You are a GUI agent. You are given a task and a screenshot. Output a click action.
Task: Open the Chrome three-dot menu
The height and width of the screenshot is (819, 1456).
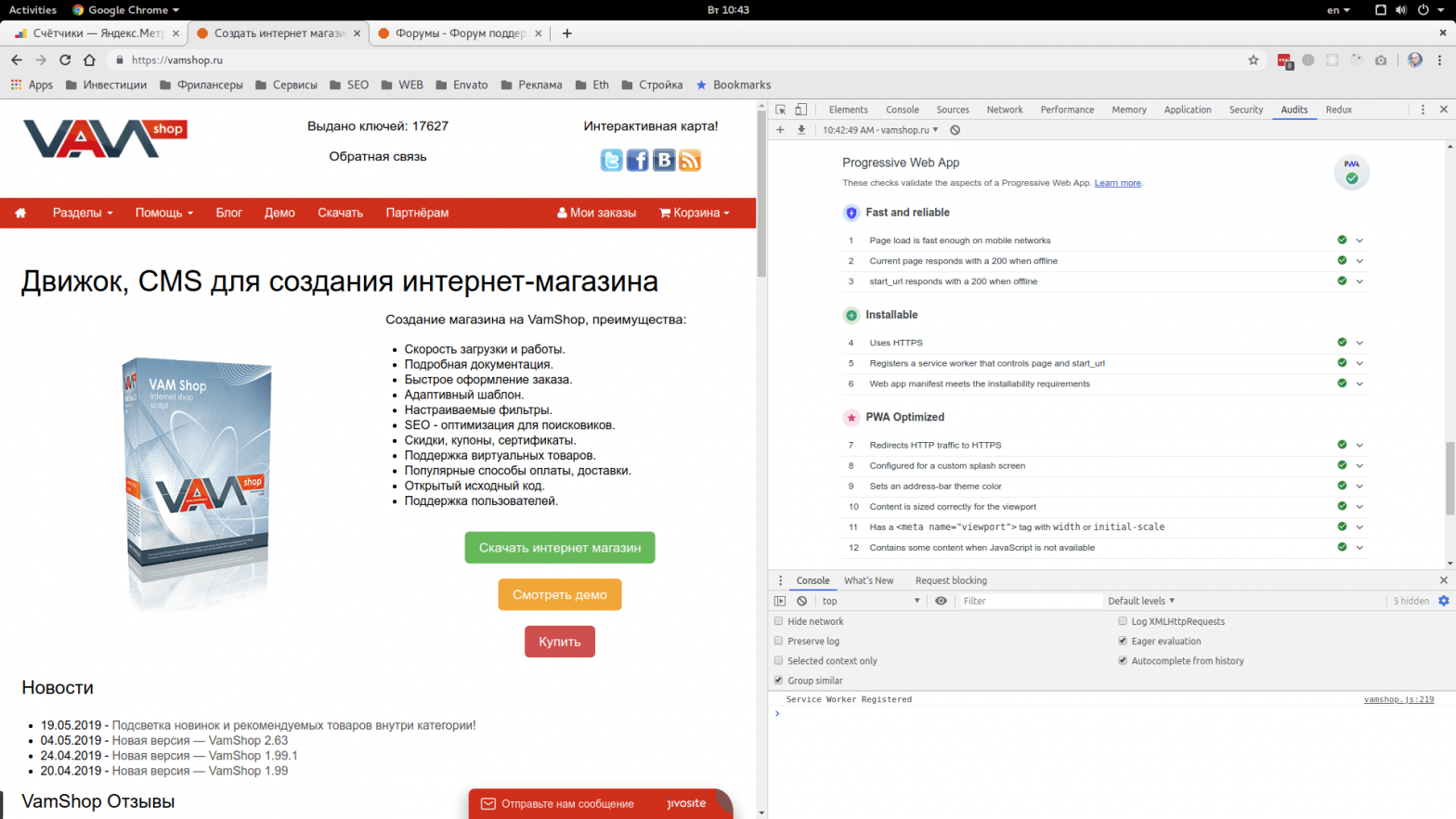pos(1440,59)
